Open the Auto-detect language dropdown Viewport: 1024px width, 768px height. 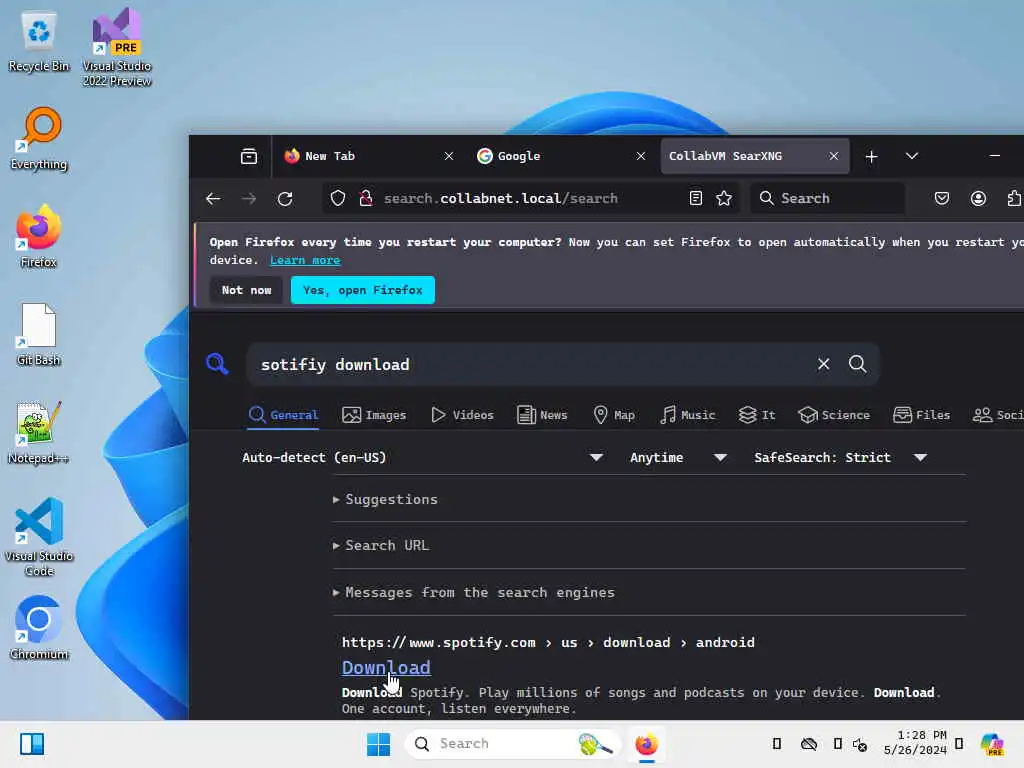pyautogui.click(x=422, y=458)
